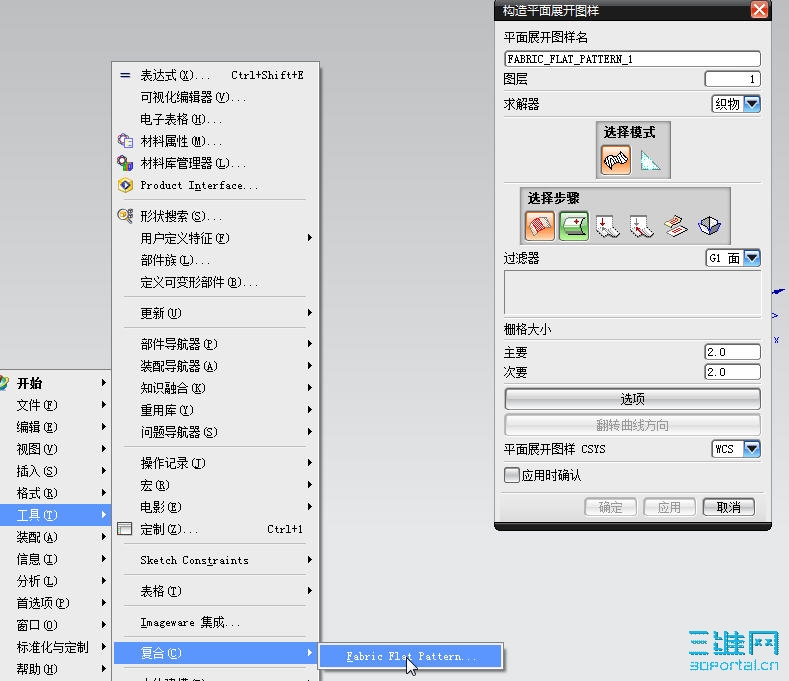Click the 应用 button
789x681 pixels.
(x=669, y=507)
